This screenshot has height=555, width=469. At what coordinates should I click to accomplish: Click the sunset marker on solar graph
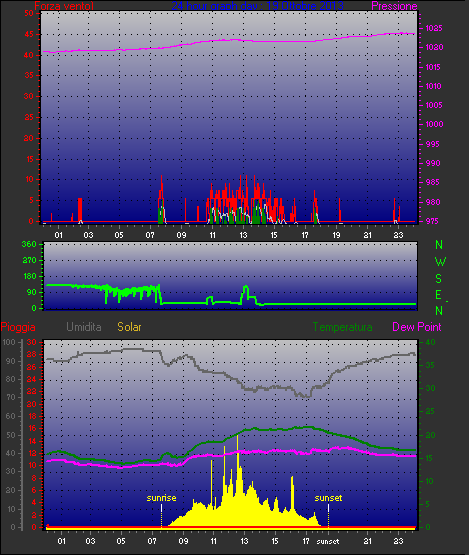coord(328,498)
